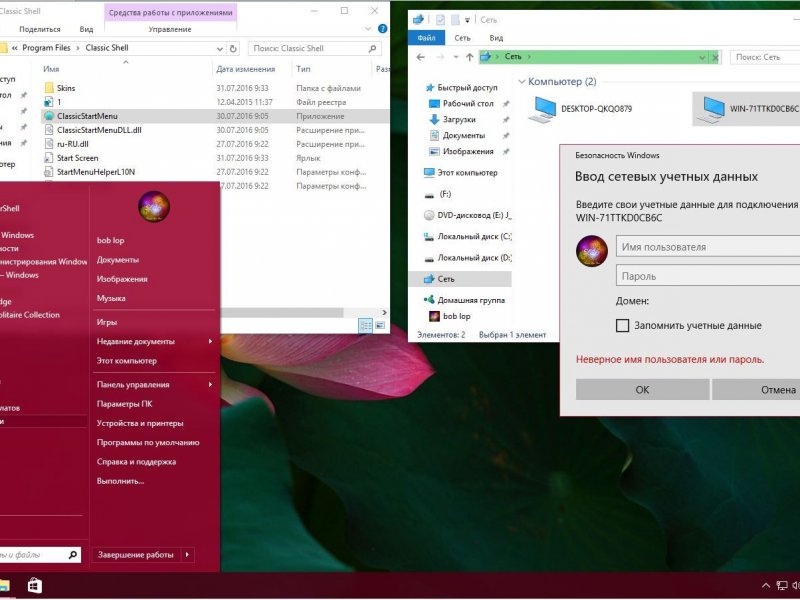Switch to details view icon in Classic Shell
Screen dimensions: 800x600
365,325
